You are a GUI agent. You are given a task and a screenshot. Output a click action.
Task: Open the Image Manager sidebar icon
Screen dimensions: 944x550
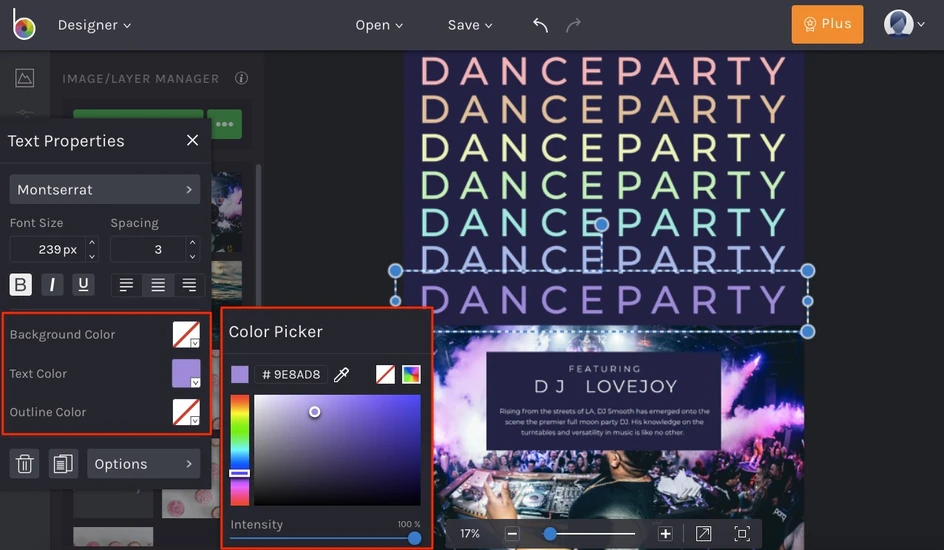pyautogui.click(x=25, y=78)
